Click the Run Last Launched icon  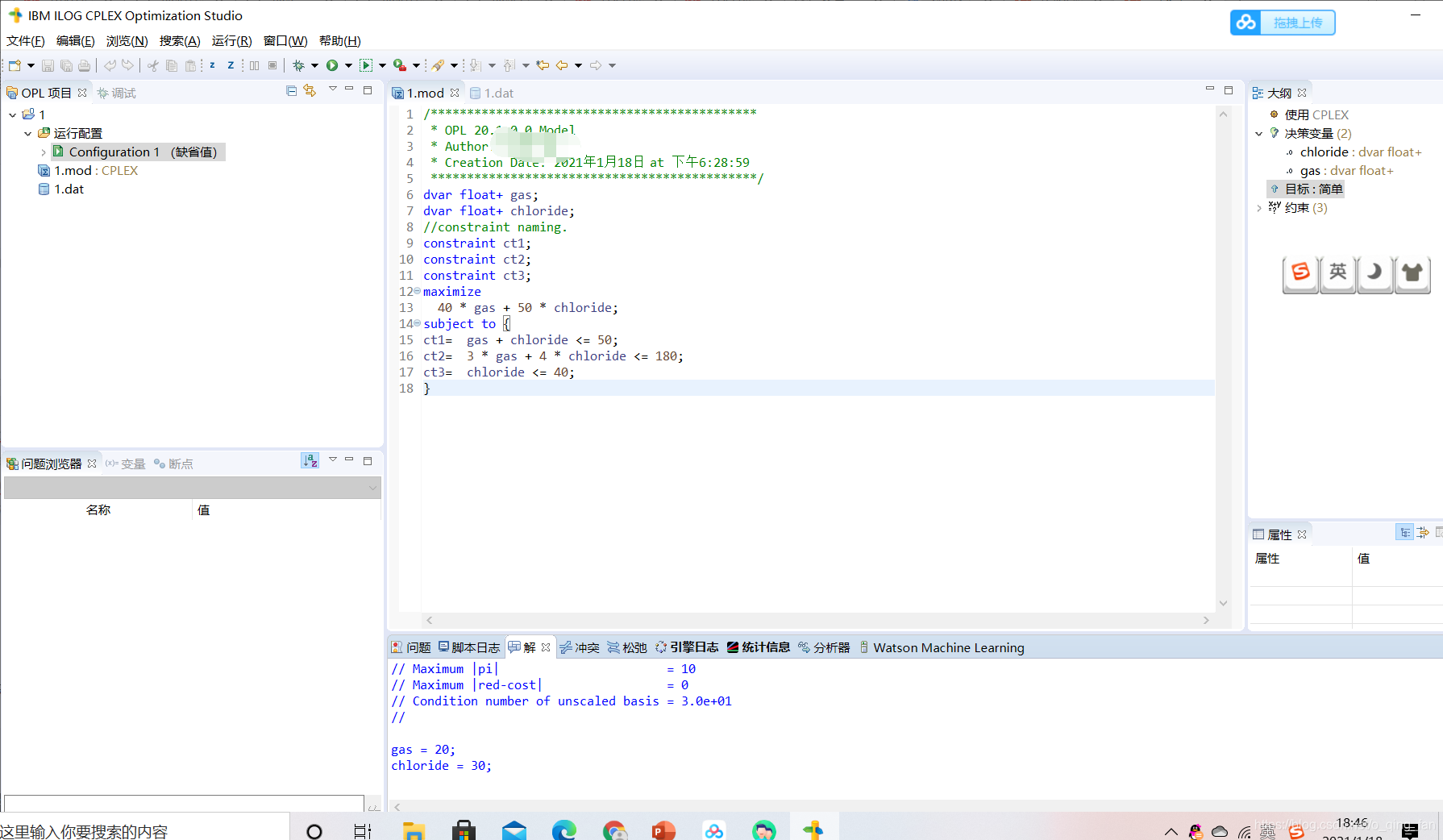pos(365,65)
